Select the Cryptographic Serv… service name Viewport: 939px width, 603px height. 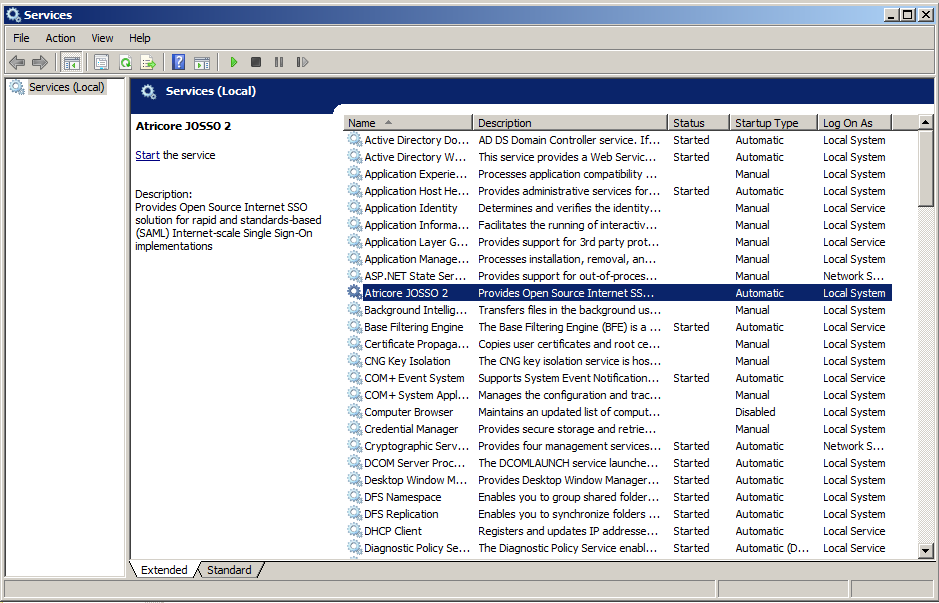pyautogui.click(x=416, y=446)
